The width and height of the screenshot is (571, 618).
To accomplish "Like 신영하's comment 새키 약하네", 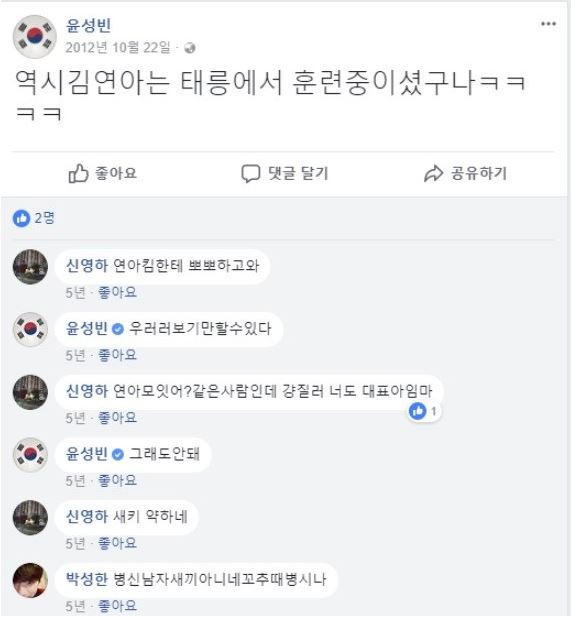I will [117, 544].
